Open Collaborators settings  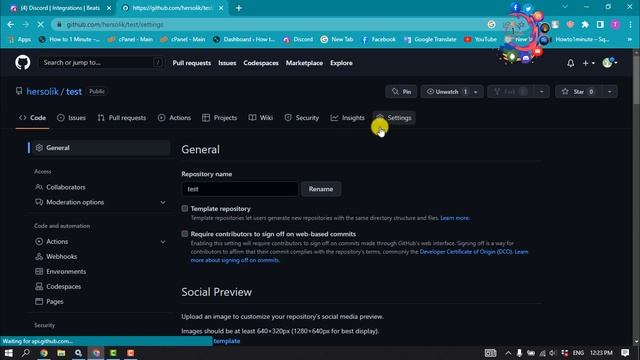pyautogui.click(x=100, y=187)
